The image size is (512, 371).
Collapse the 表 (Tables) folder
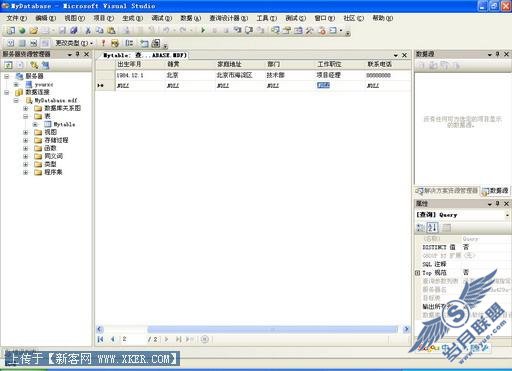coord(26,116)
